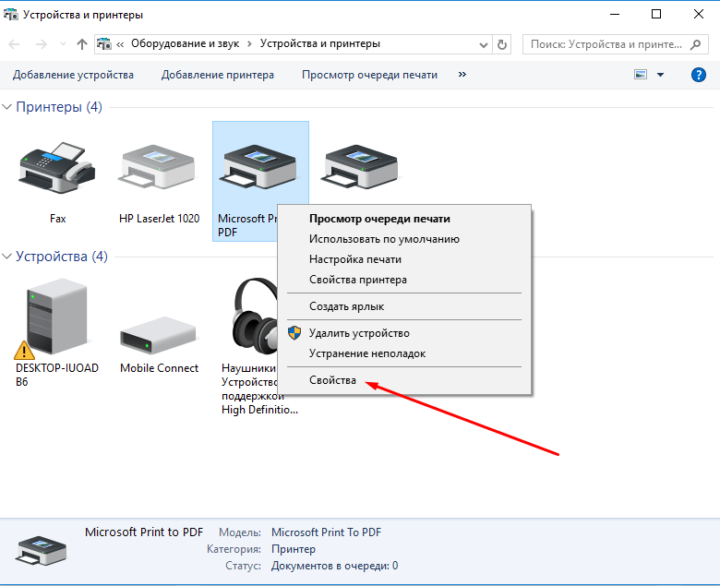Choose Свойства in the context menu

pos(332,380)
